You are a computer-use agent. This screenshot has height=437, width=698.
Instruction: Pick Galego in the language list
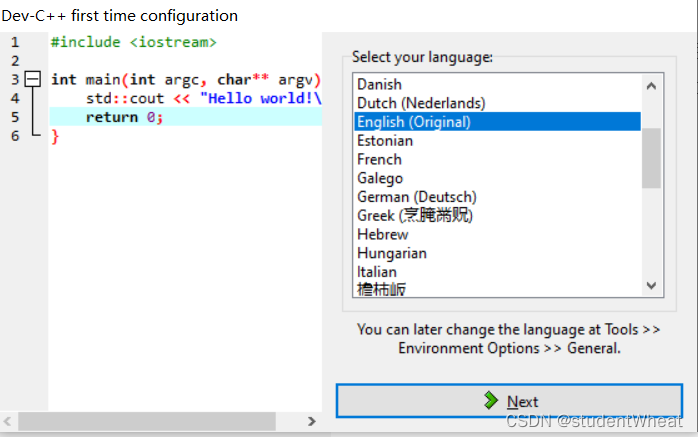(498, 178)
